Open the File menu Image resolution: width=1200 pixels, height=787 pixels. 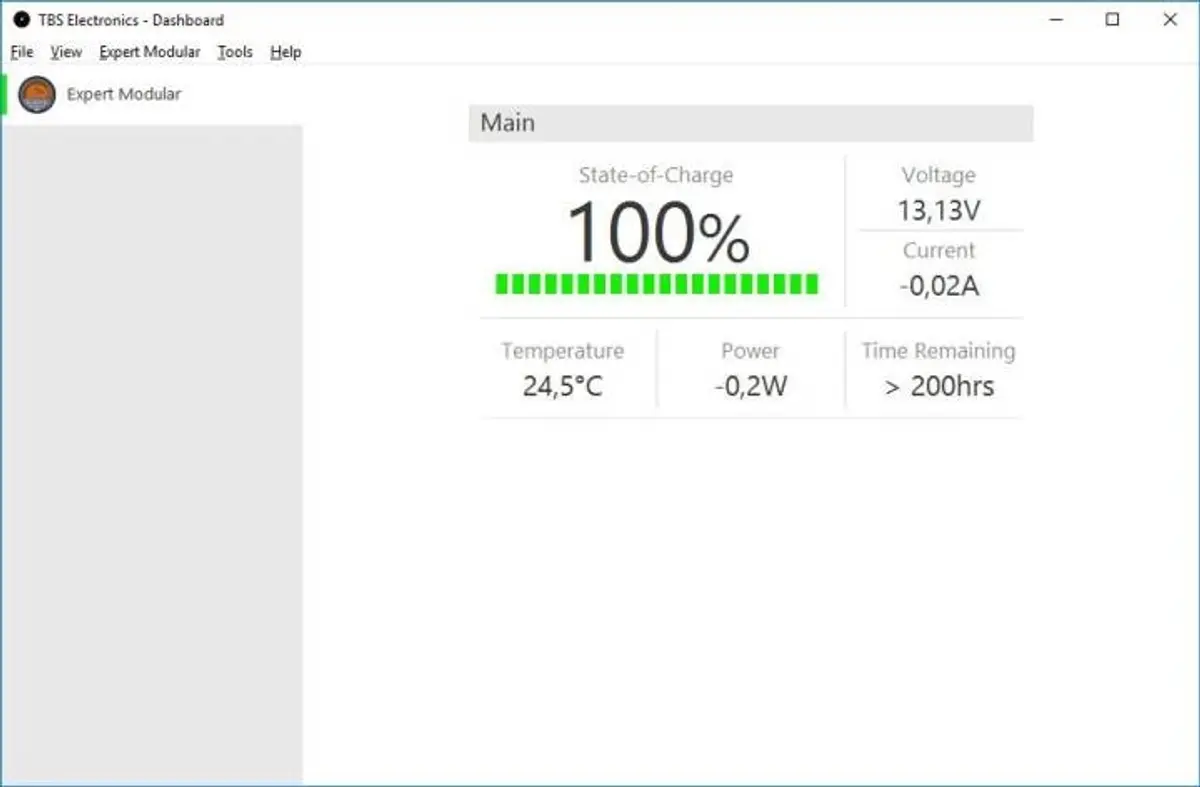coord(22,52)
